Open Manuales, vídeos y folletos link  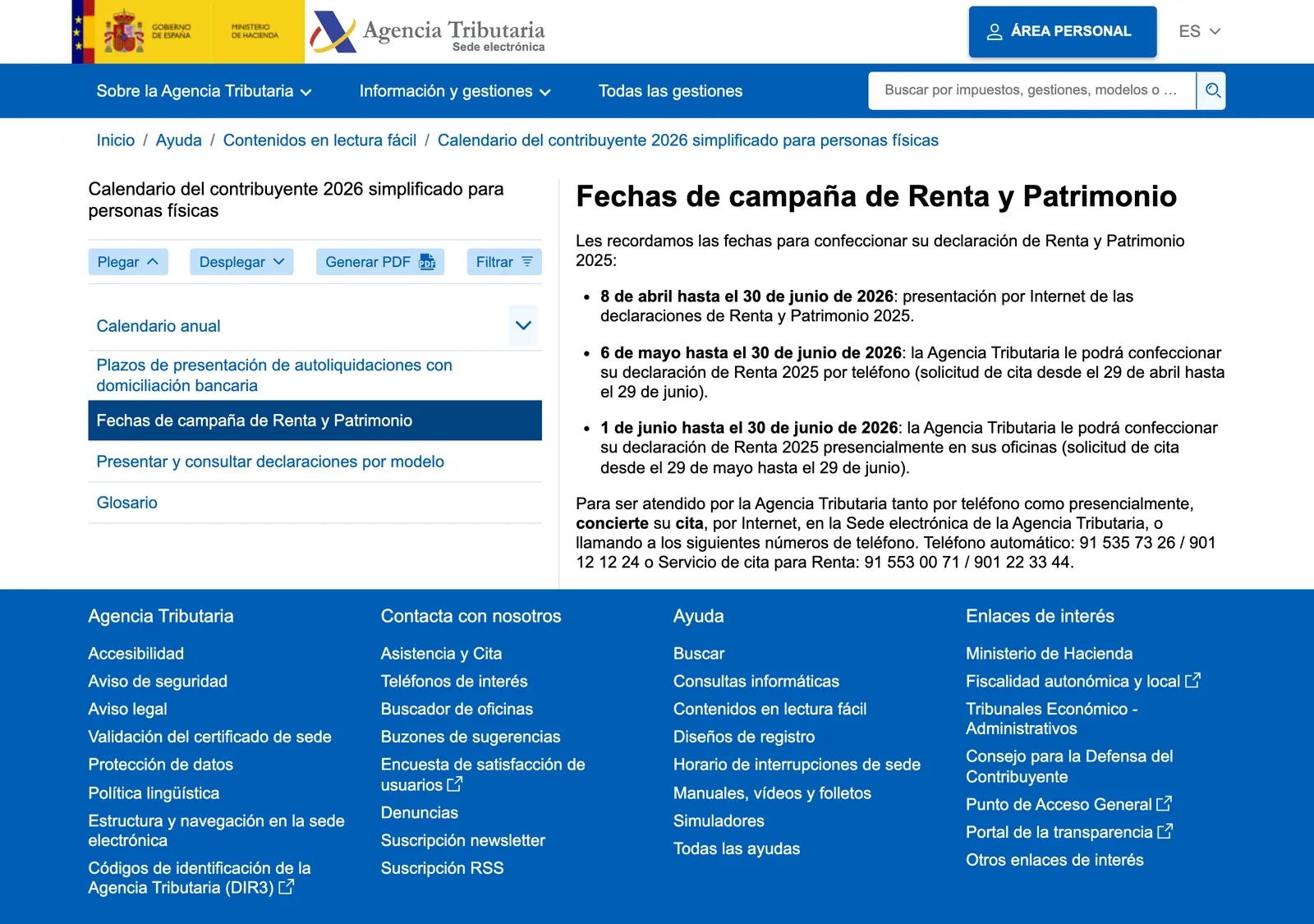coord(772,793)
